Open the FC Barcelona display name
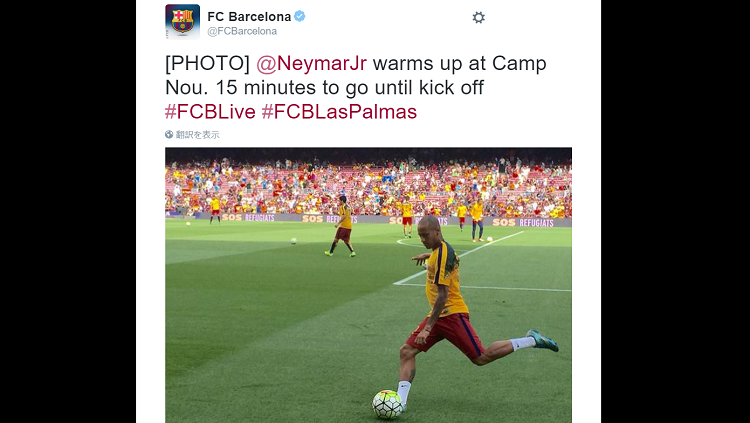The height and width of the screenshot is (423, 750). tap(249, 16)
